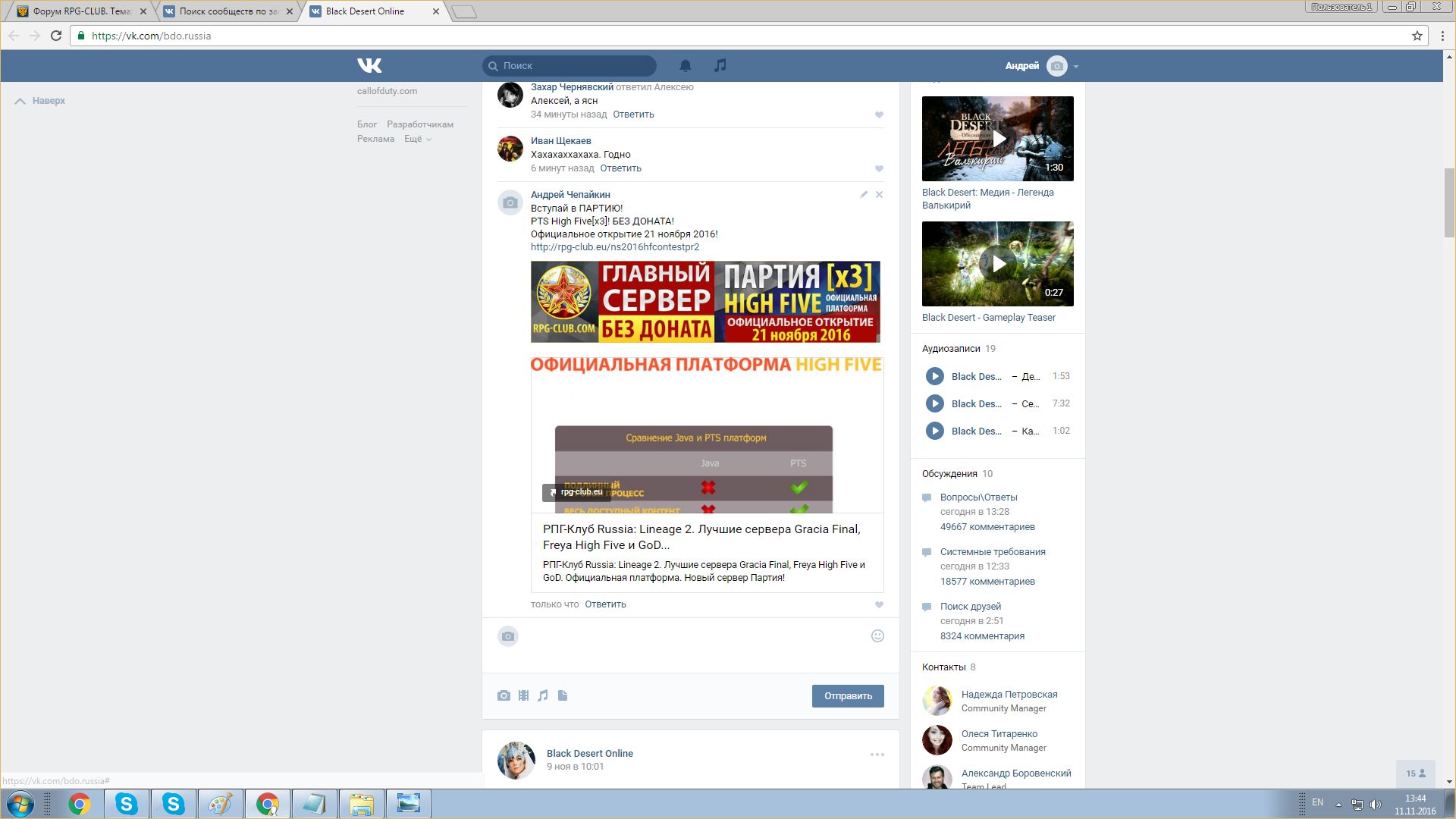Like Иван Щекаев's comment heart

[879, 168]
